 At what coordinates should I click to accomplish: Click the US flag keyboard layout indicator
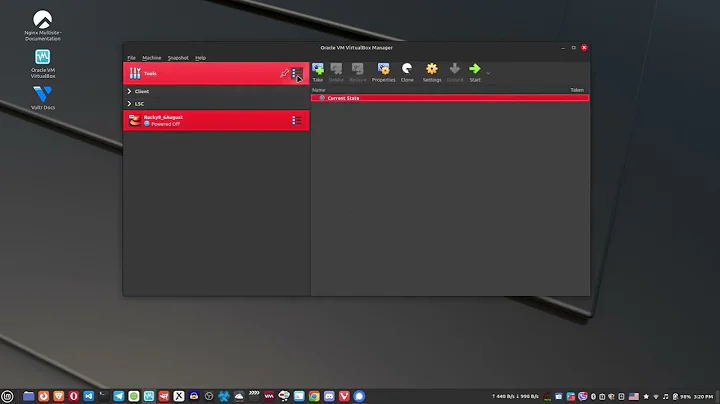634,396
